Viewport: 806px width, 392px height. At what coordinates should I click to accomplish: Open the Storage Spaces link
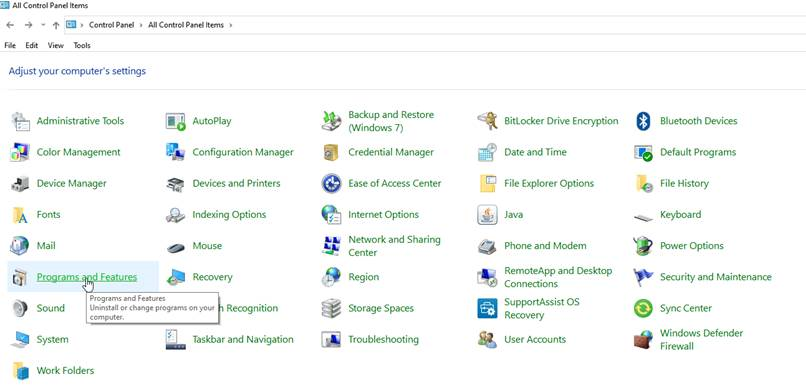pyautogui.click(x=381, y=308)
